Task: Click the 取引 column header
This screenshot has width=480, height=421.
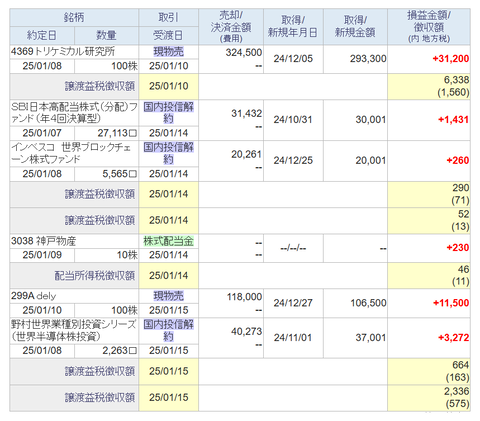Action: pyautogui.click(x=168, y=17)
